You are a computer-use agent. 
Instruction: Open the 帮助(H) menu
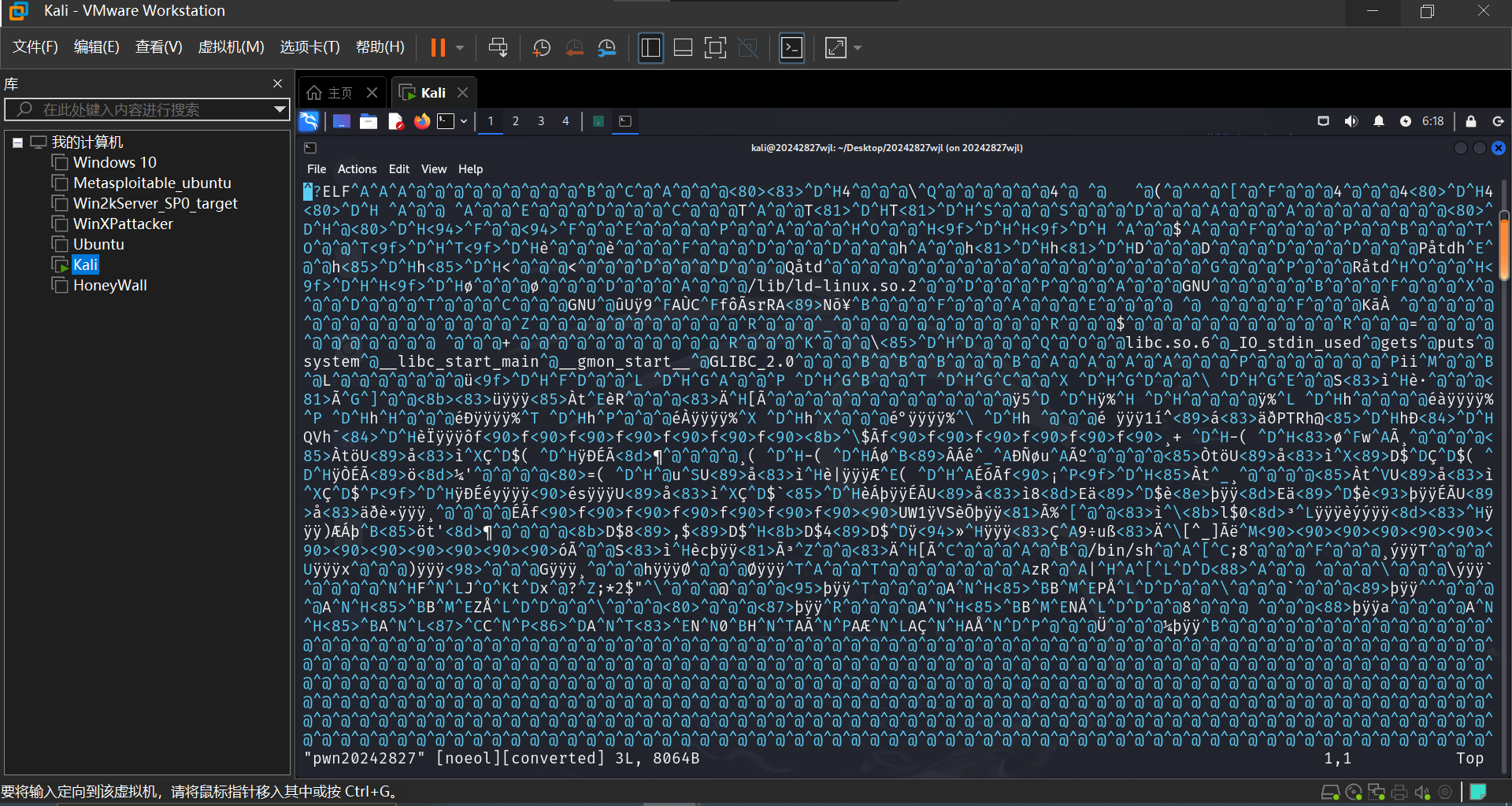[x=380, y=47]
